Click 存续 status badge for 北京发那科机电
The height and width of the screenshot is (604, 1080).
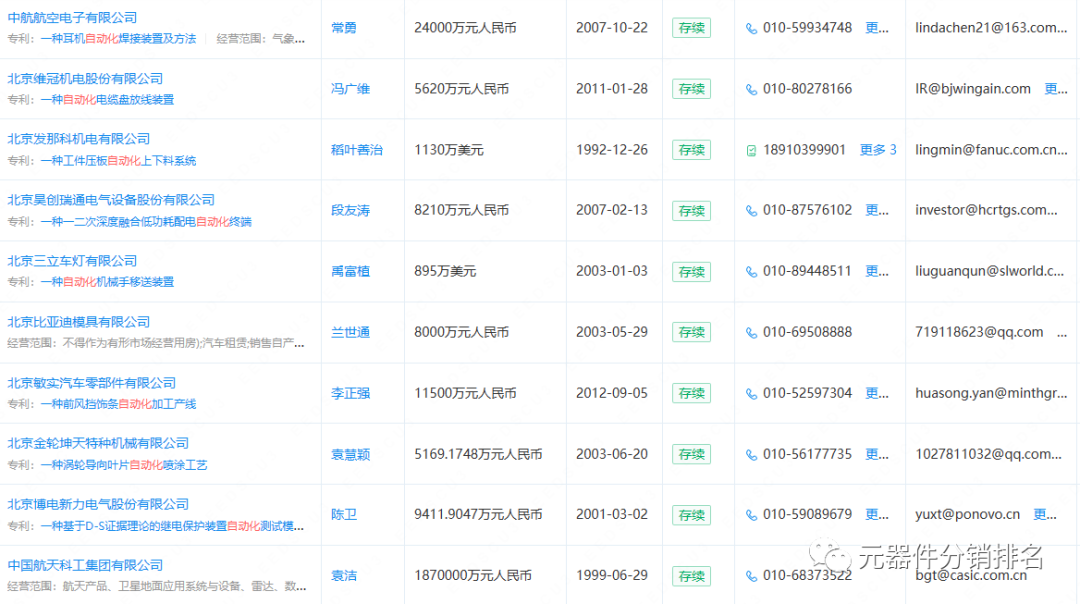(692, 150)
